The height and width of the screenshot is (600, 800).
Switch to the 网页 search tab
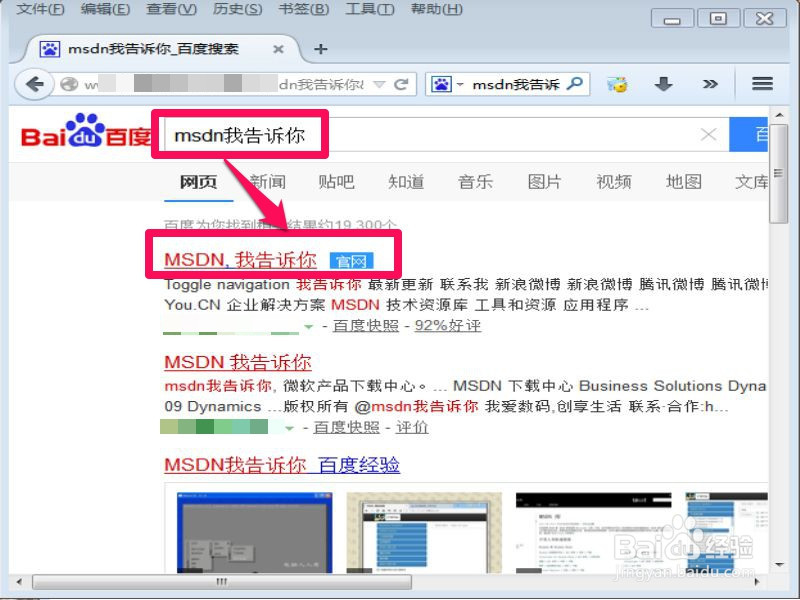pyautogui.click(x=198, y=182)
